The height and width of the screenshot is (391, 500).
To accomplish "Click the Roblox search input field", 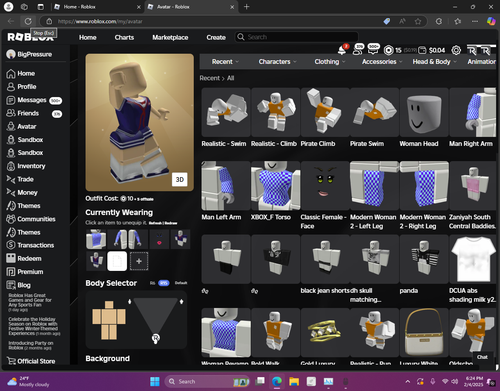I will [x=296, y=37].
